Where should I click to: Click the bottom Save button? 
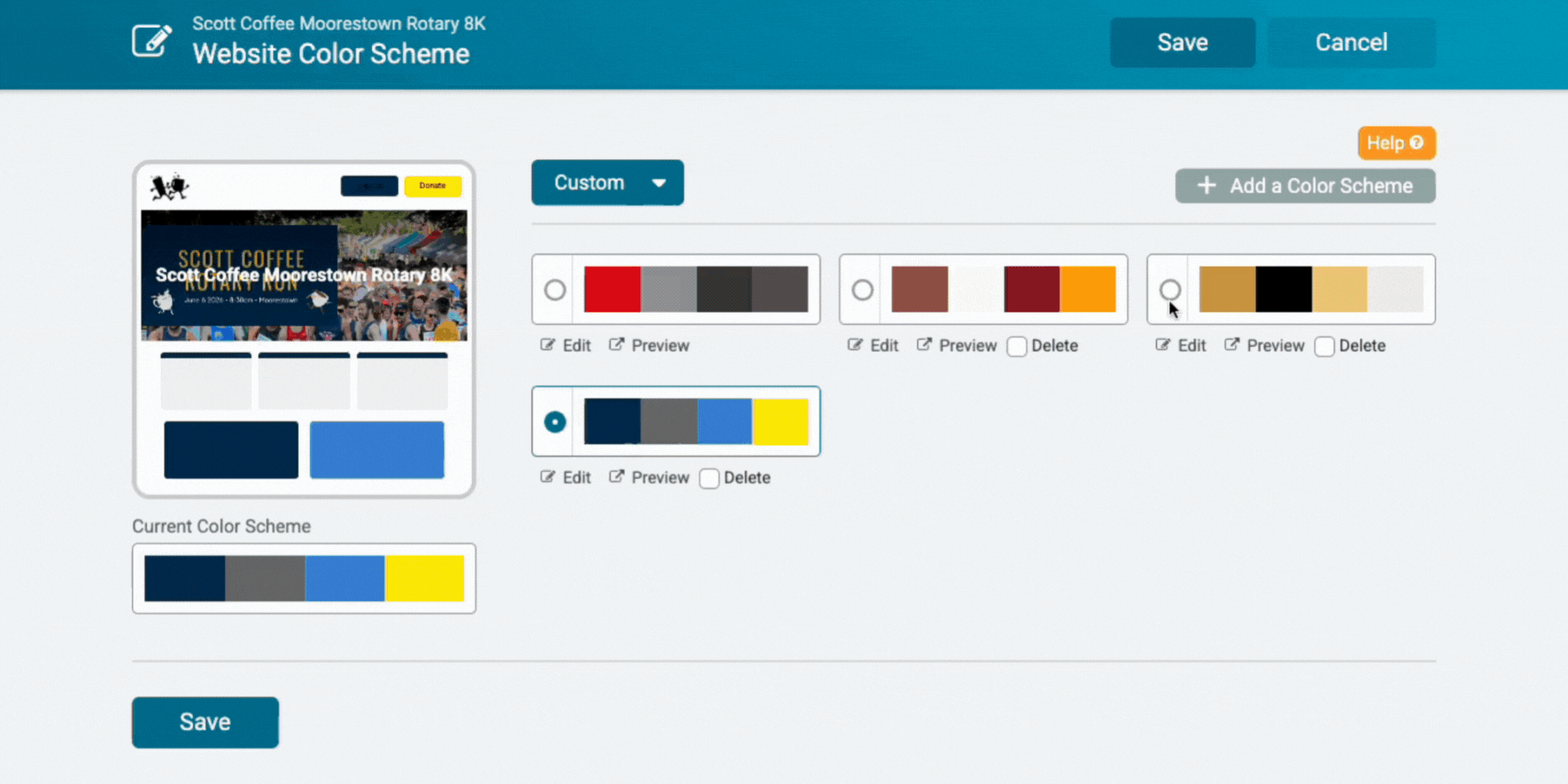click(206, 722)
